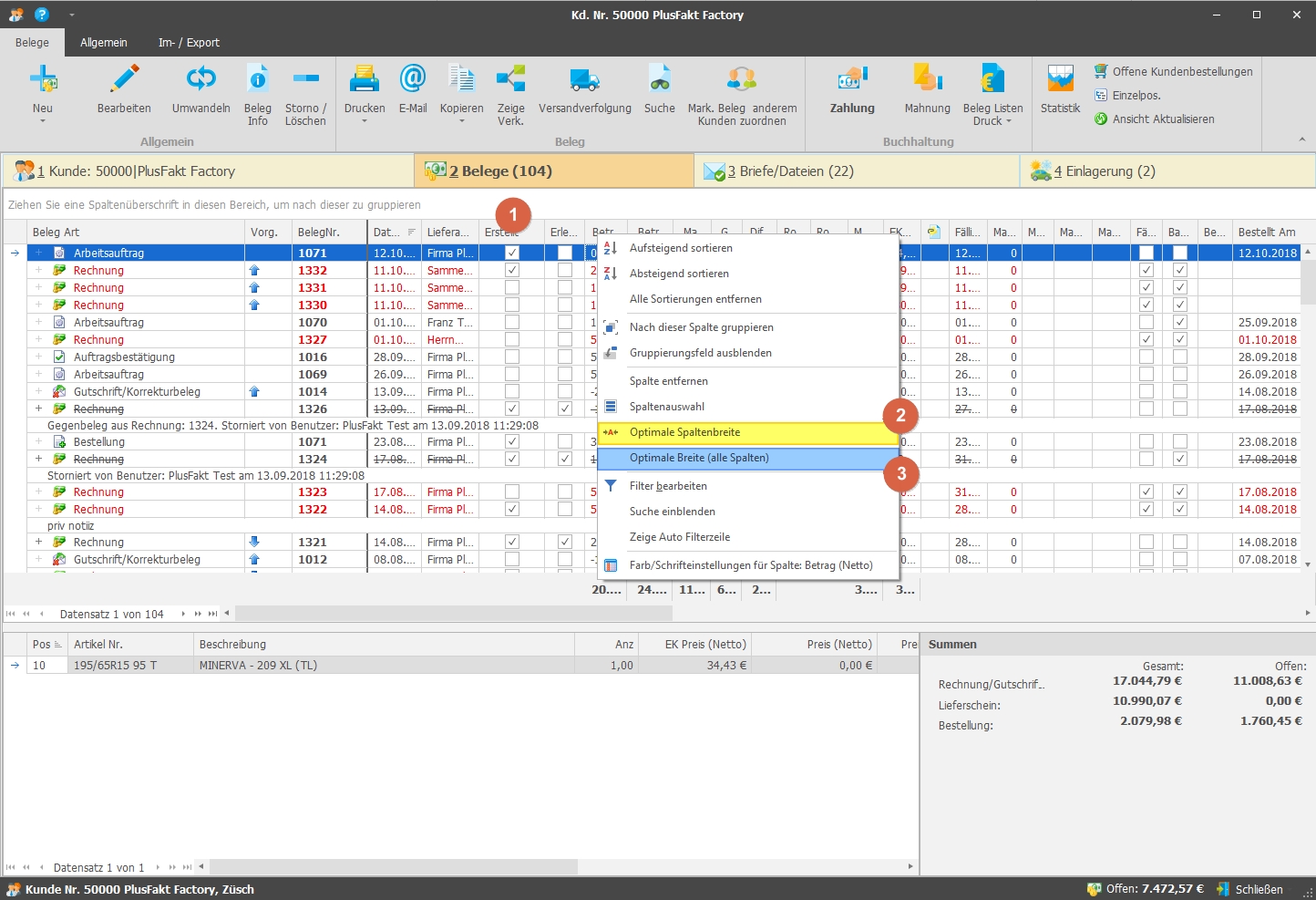This screenshot has height=900, width=1316.
Task: Click Offene Kundenbestellungen
Action: pos(1173,71)
